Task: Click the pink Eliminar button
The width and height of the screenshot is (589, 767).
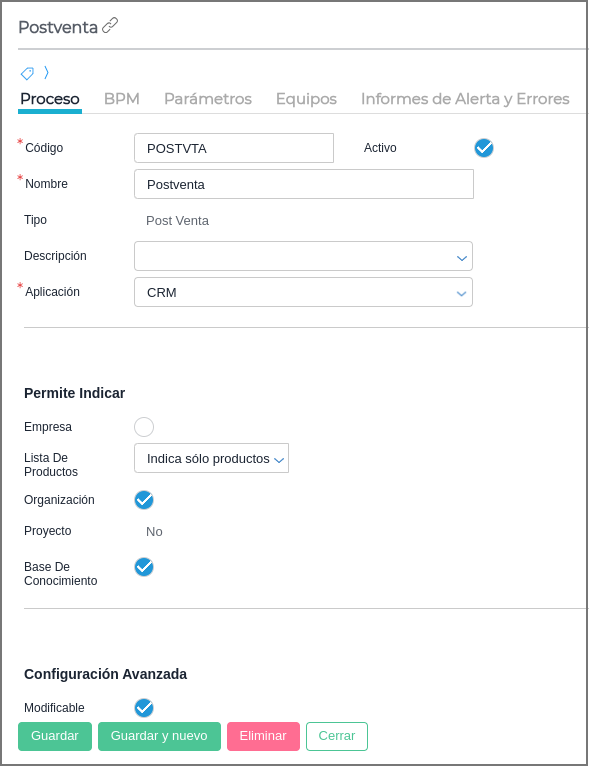Action: tap(263, 736)
